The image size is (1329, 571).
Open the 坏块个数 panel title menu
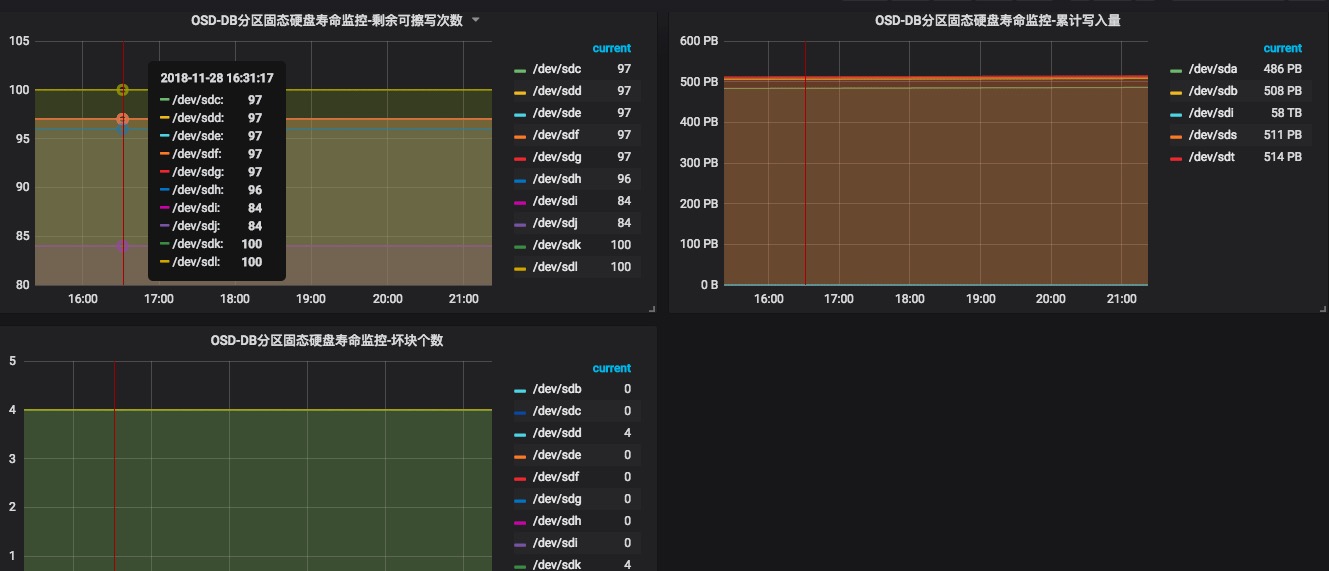point(327,340)
